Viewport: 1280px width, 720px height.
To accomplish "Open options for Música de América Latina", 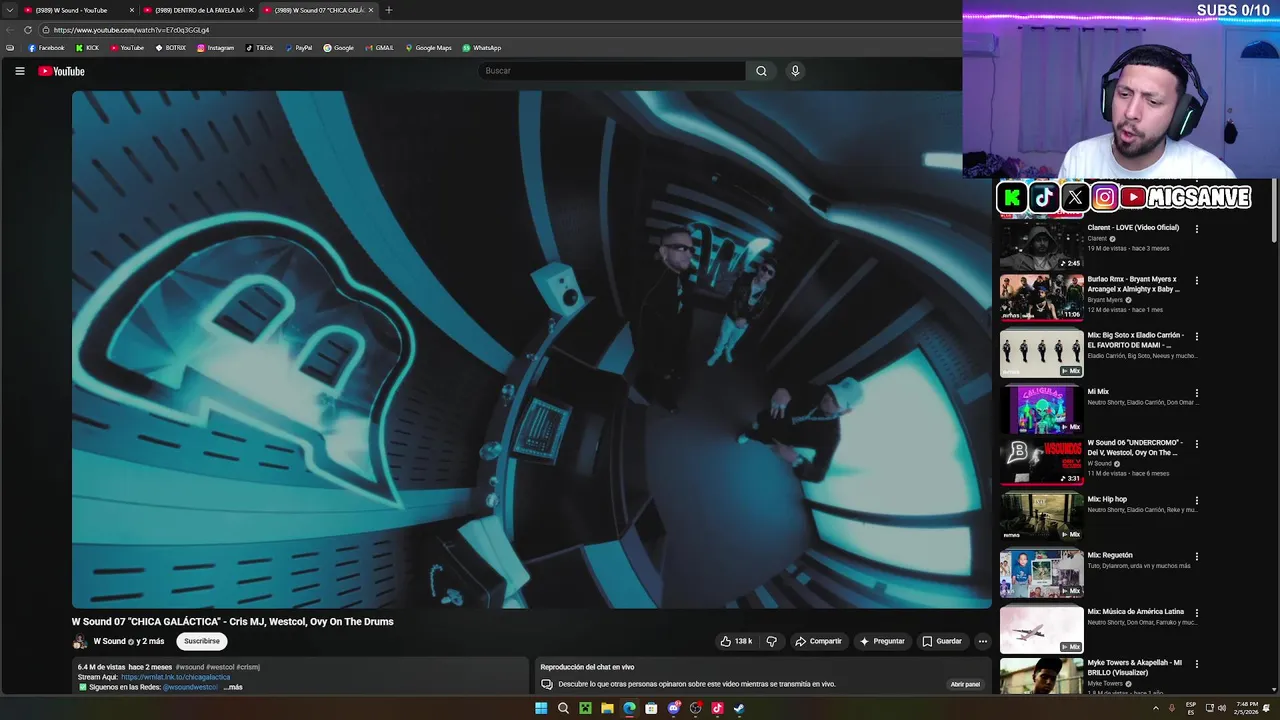I will tap(1197, 612).
